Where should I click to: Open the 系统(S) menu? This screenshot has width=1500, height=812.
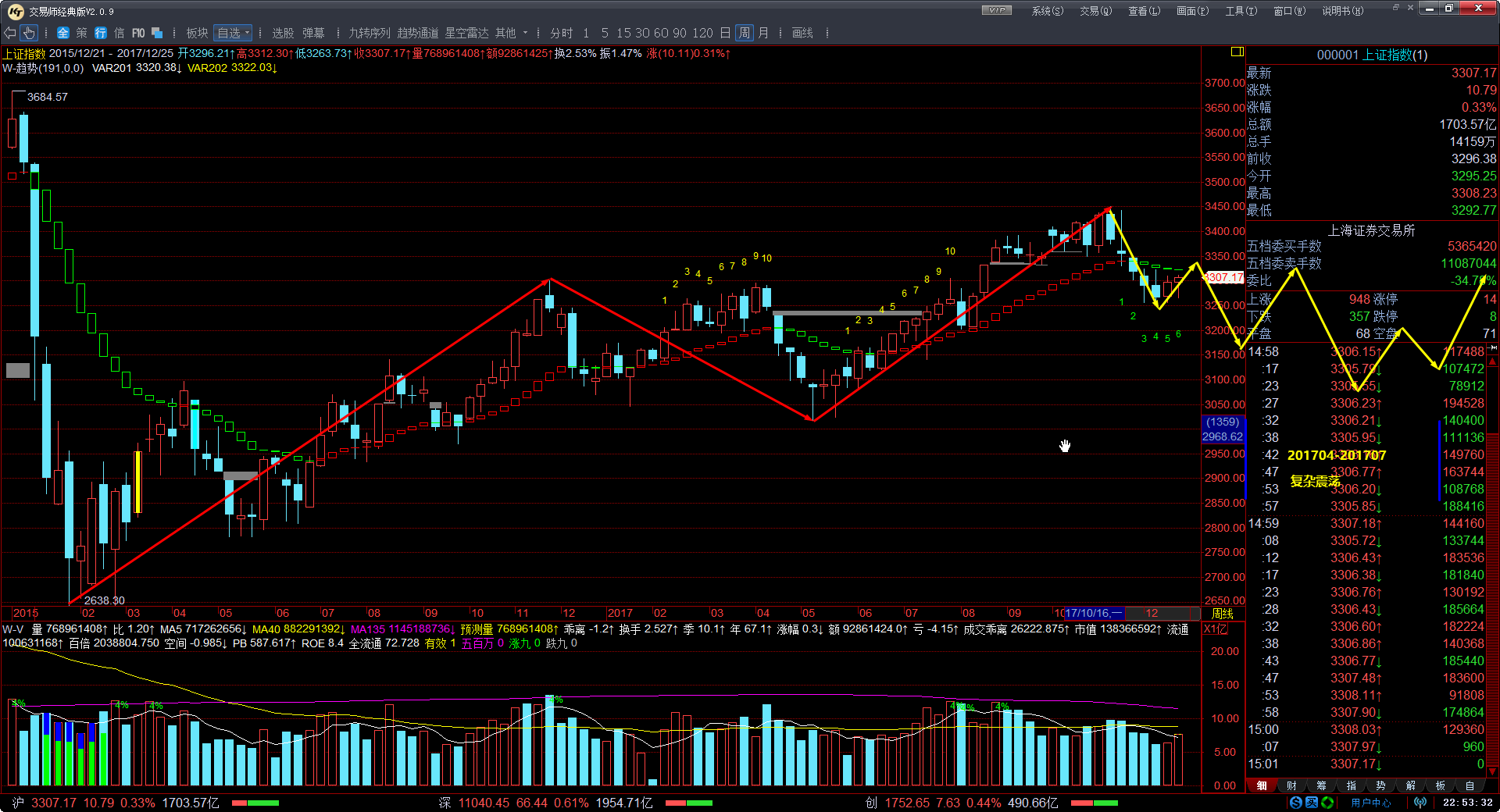(1047, 11)
